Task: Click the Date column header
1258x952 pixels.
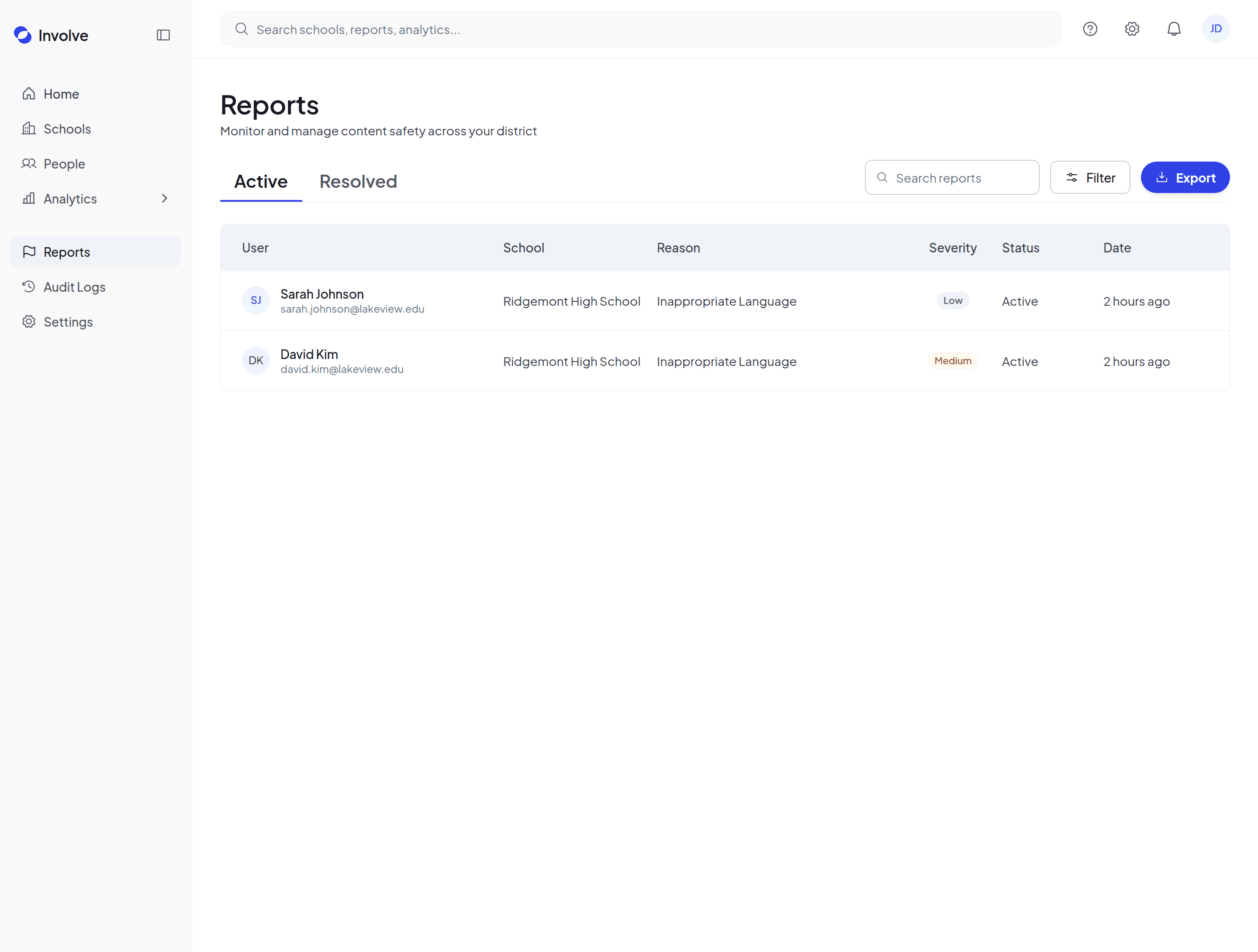Action: coord(1117,248)
